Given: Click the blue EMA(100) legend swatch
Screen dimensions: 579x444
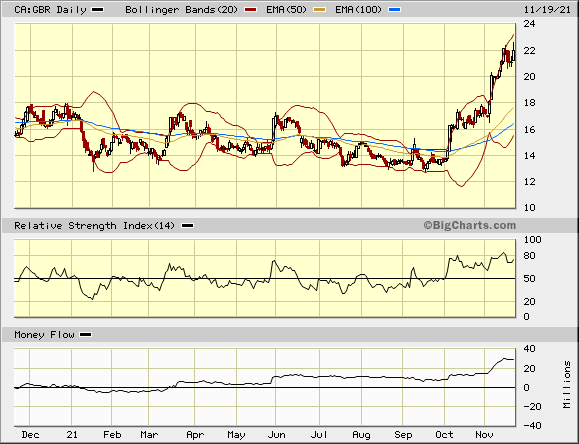Looking at the screenshot, I should pos(395,10).
